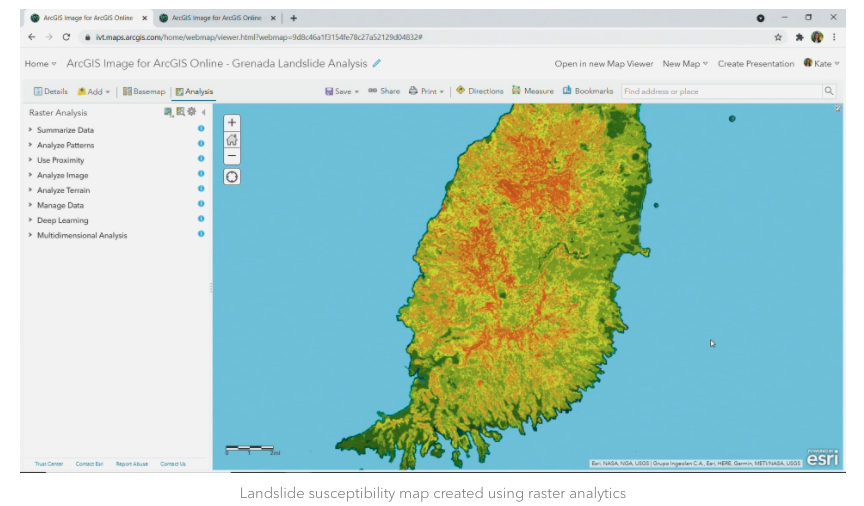Expand the Deep Learning group

(x=30, y=220)
